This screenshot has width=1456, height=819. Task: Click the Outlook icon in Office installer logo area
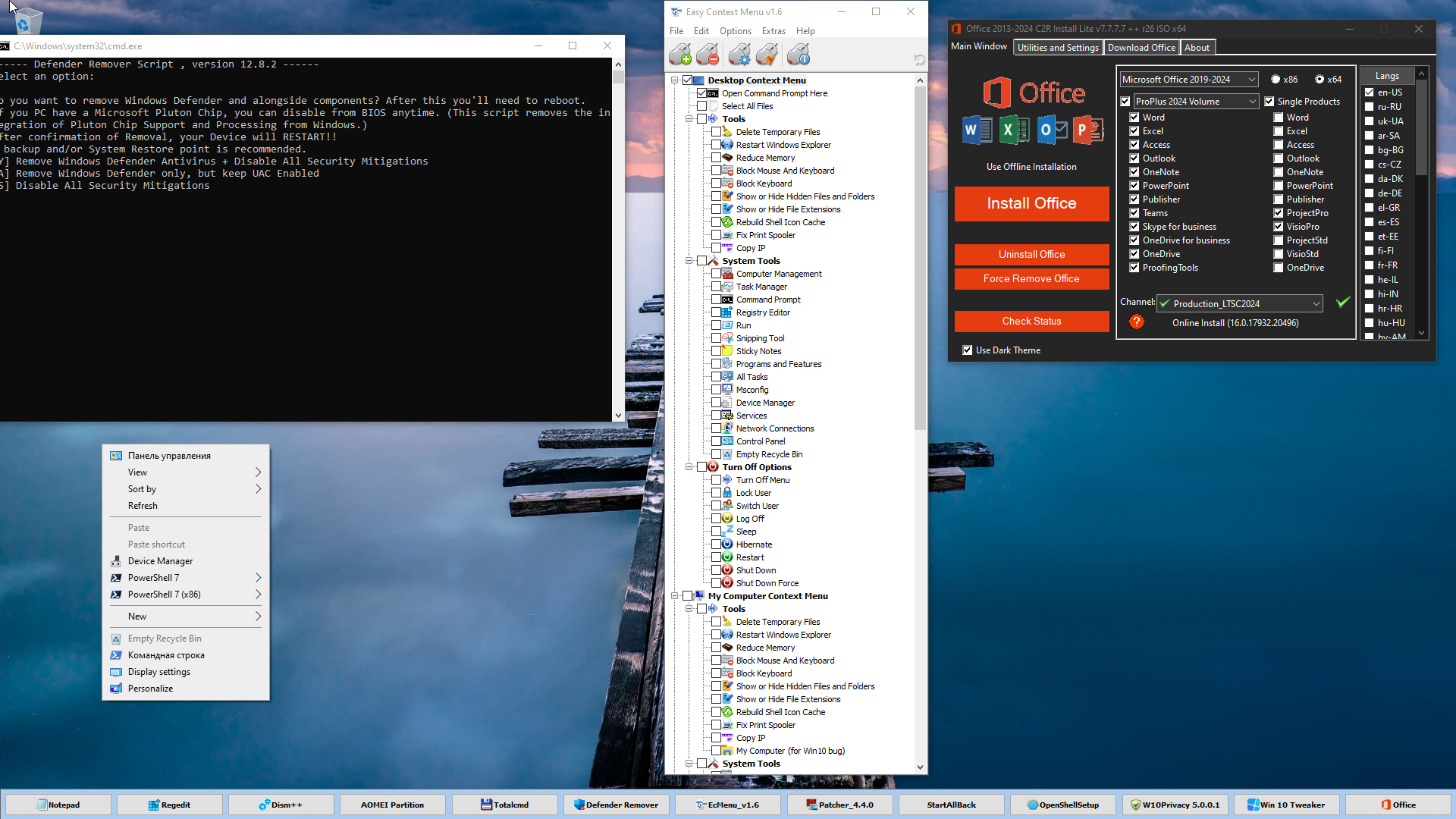click(1052, 130)
